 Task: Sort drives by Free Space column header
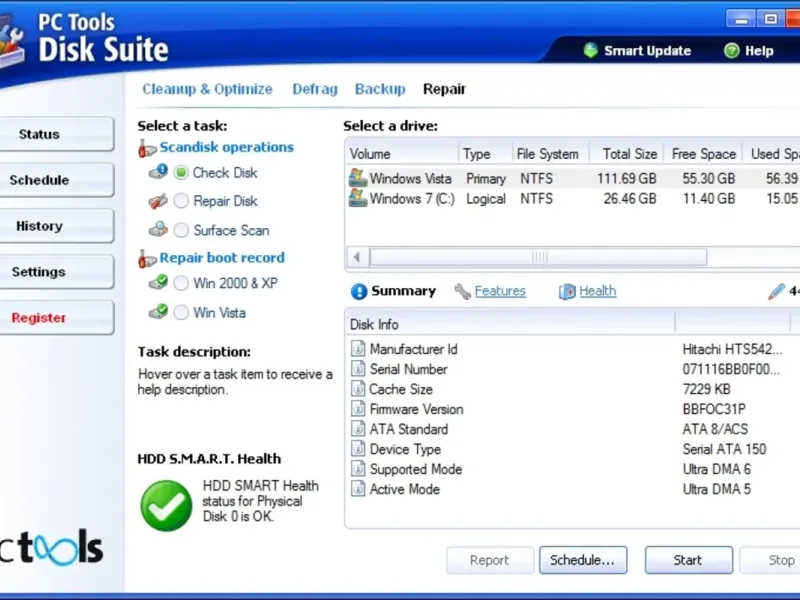click(x=703, y=154)
